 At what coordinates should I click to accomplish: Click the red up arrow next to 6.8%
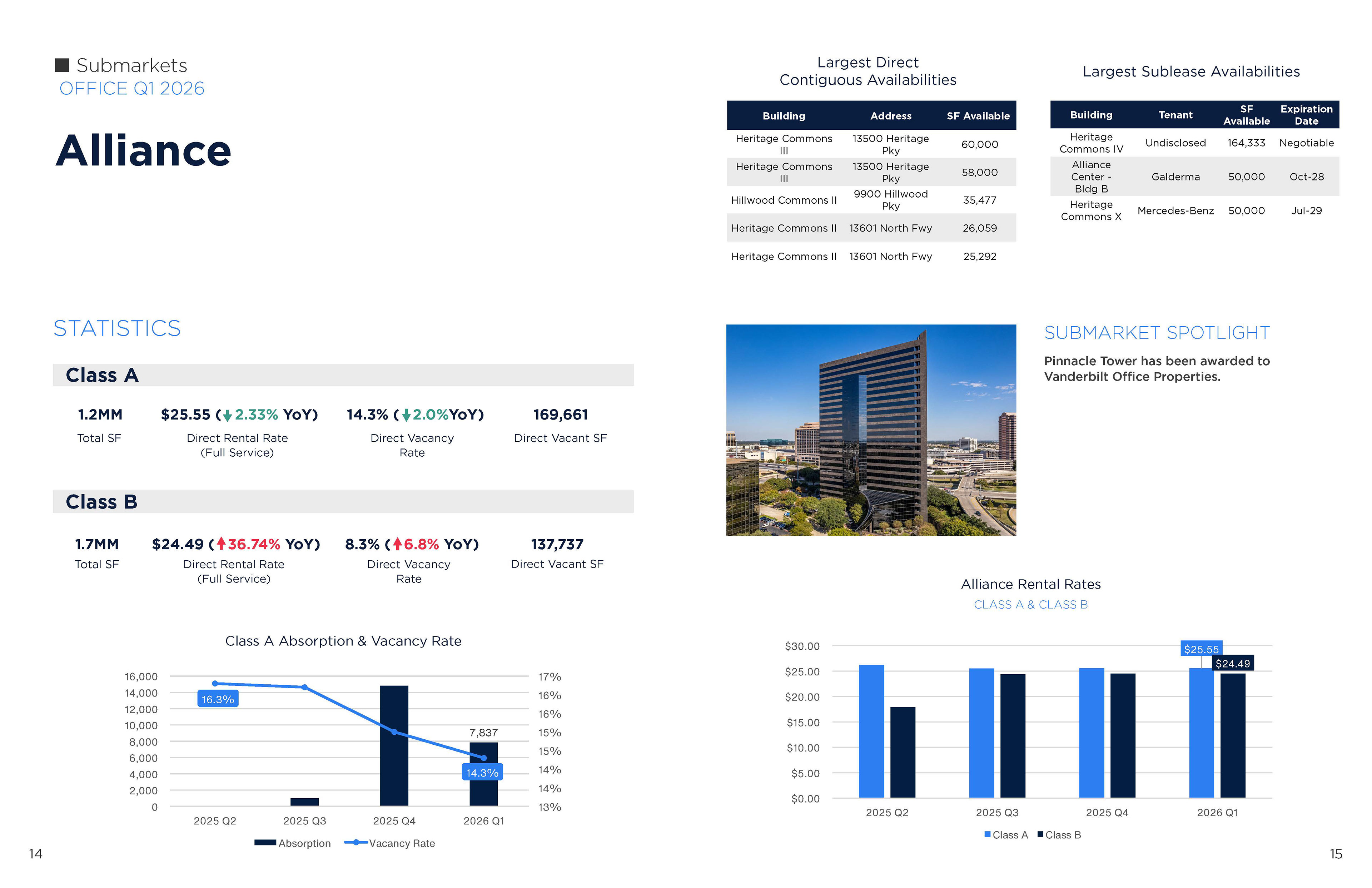(397, 544)
